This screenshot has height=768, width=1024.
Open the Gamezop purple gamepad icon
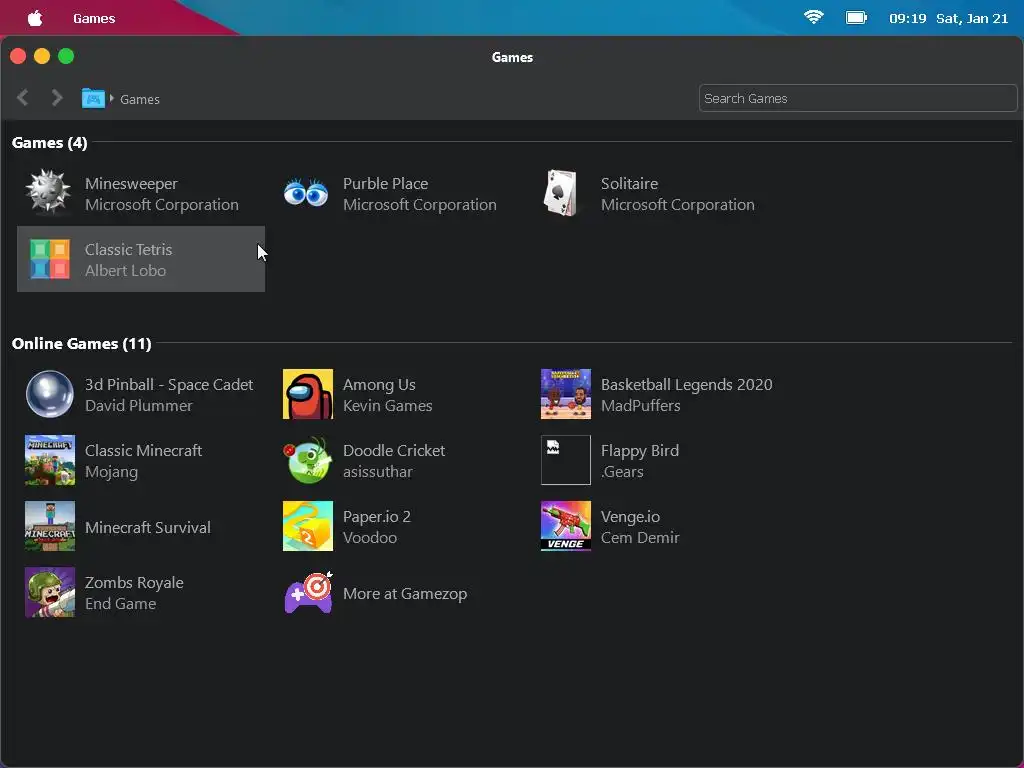pos(308,593)
